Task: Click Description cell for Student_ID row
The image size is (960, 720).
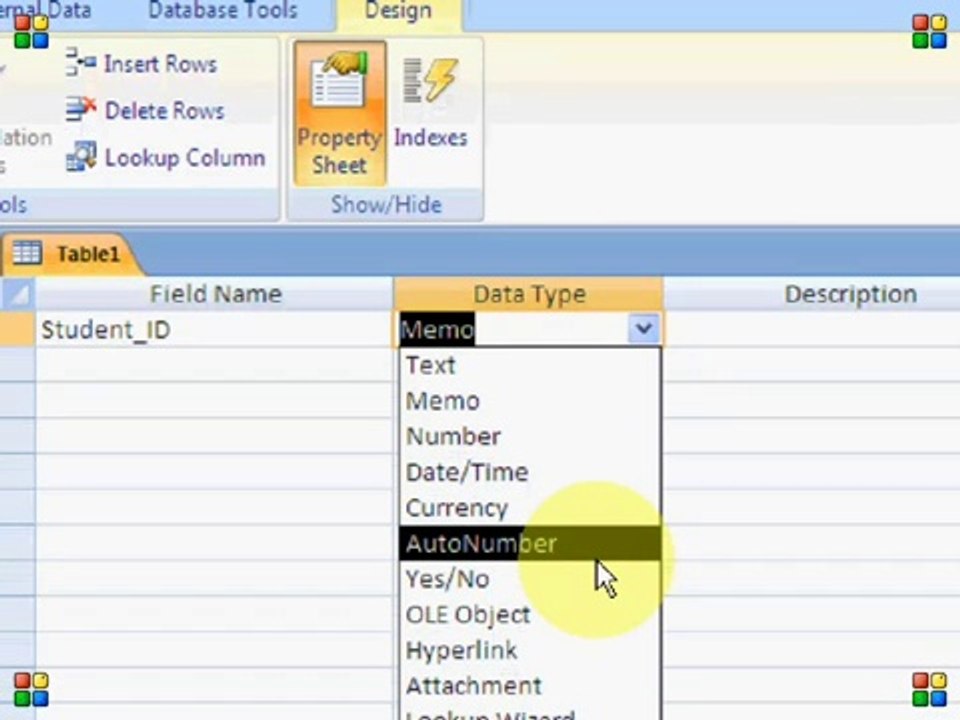Action: [812, 329]
